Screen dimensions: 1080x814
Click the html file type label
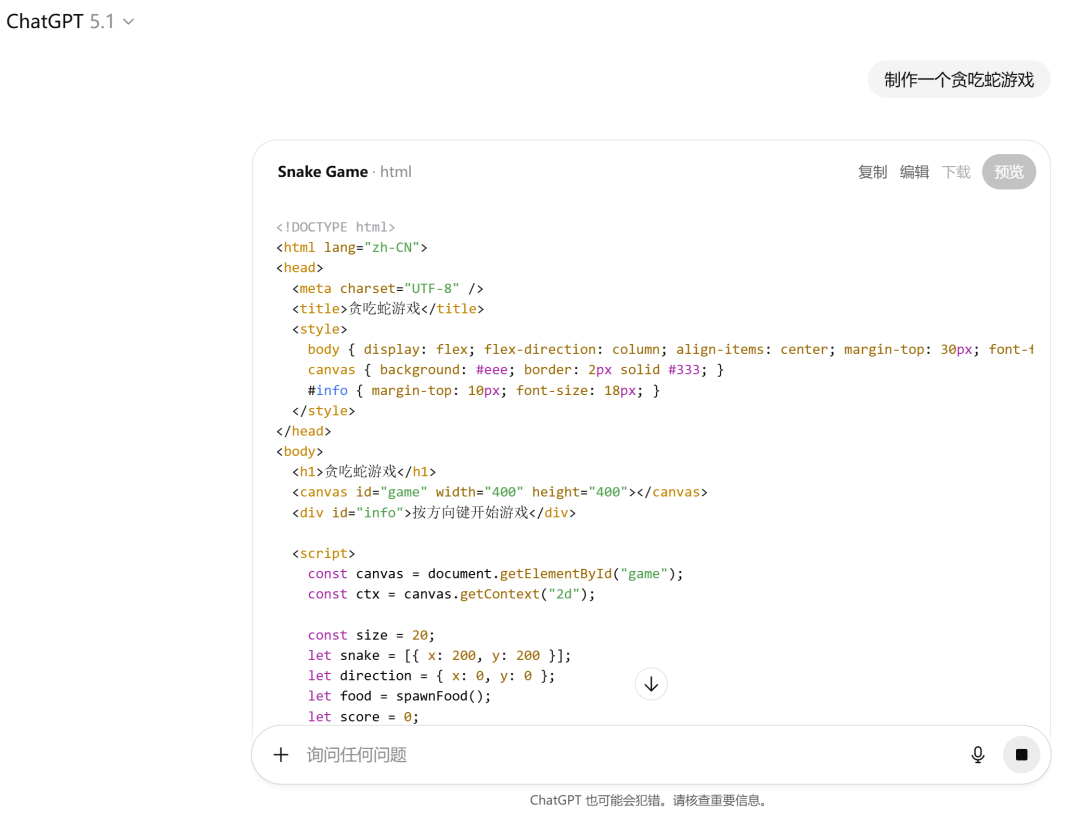tap(396, 172)
